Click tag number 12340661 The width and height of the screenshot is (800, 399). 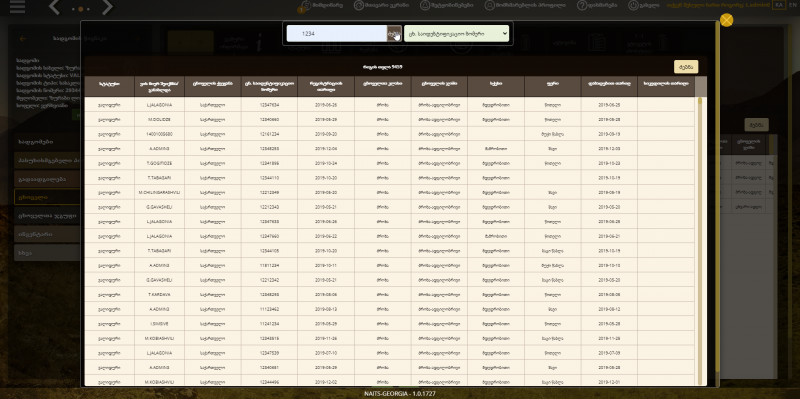(x=269, y=368)
